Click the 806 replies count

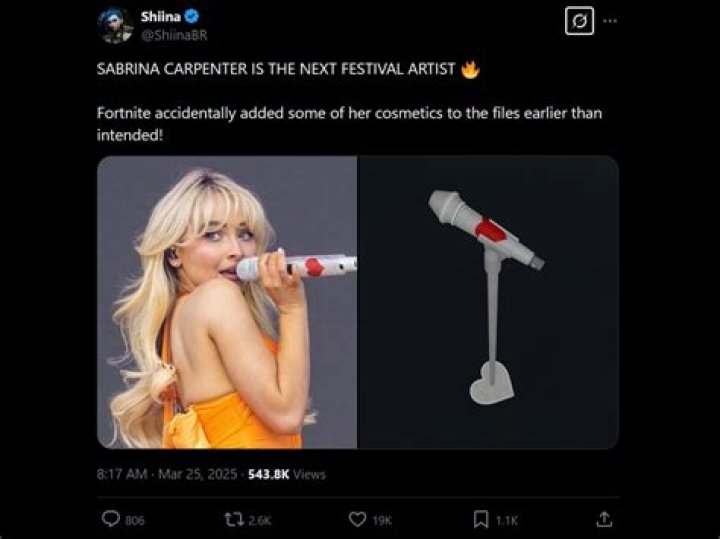(x=135, y=520)
